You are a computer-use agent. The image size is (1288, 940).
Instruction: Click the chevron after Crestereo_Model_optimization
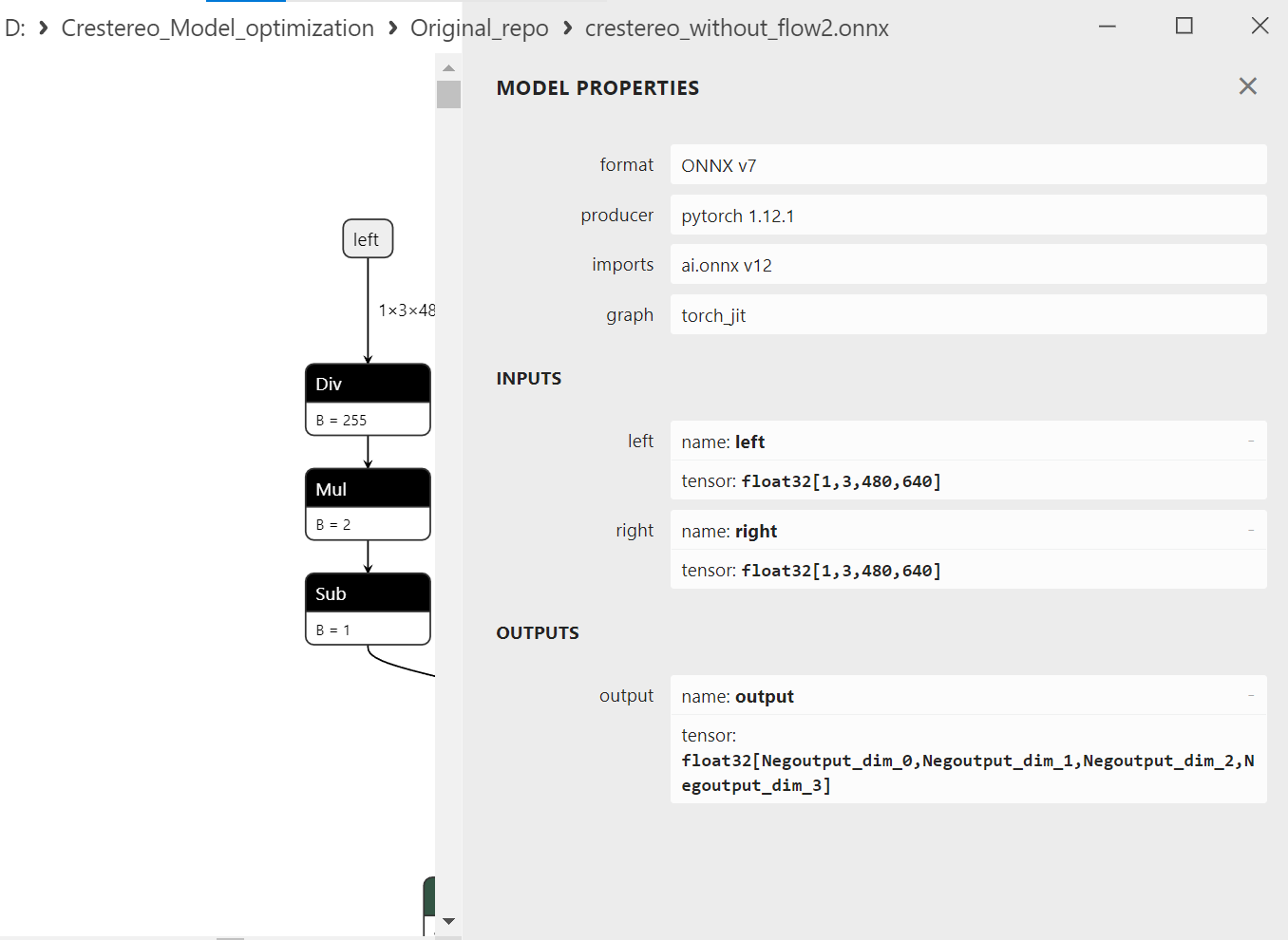point(391,28)
